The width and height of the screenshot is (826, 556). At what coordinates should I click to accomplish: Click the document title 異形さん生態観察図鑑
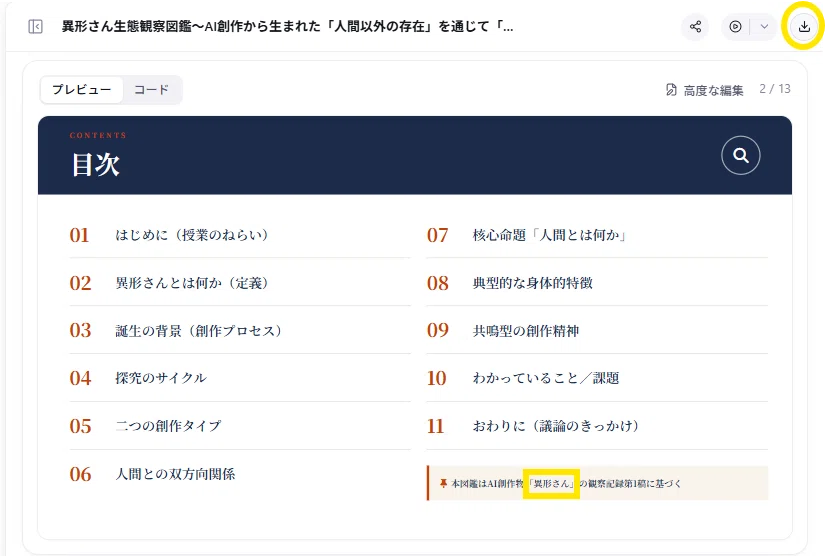[287, 26]
